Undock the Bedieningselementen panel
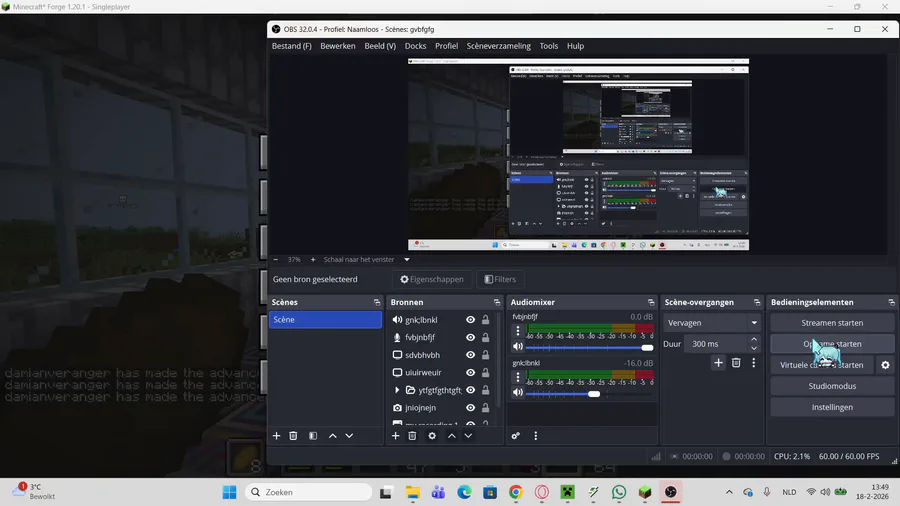 pos(891,302)
